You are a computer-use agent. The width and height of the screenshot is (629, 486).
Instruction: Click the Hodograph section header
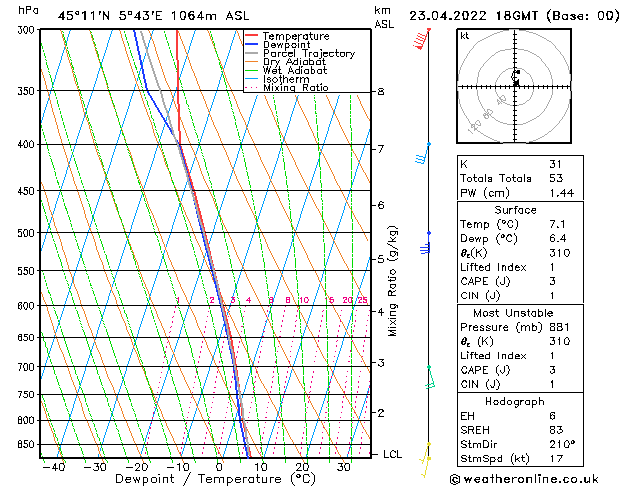515,402
